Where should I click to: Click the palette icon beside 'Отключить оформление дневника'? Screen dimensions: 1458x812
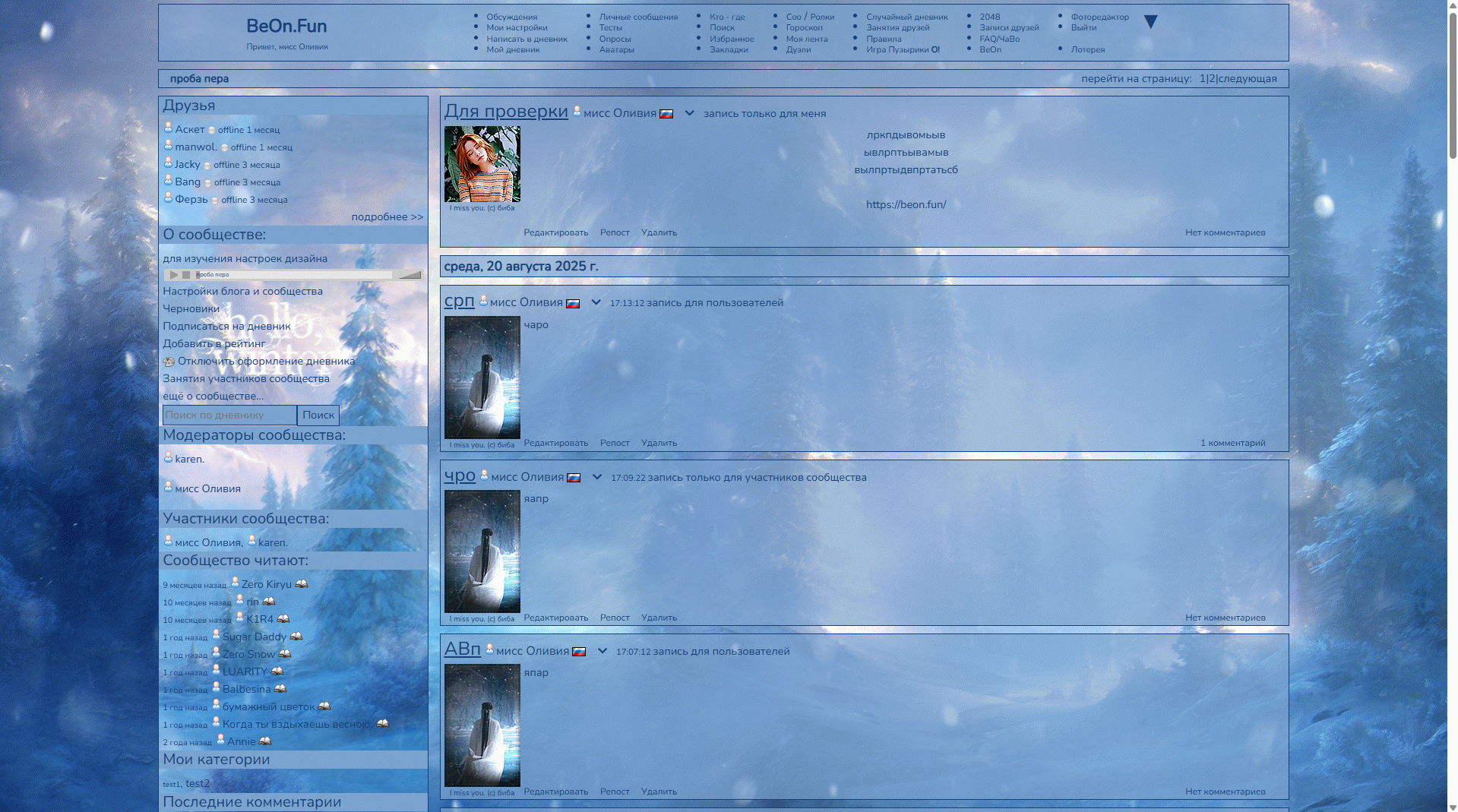point(169,362)
